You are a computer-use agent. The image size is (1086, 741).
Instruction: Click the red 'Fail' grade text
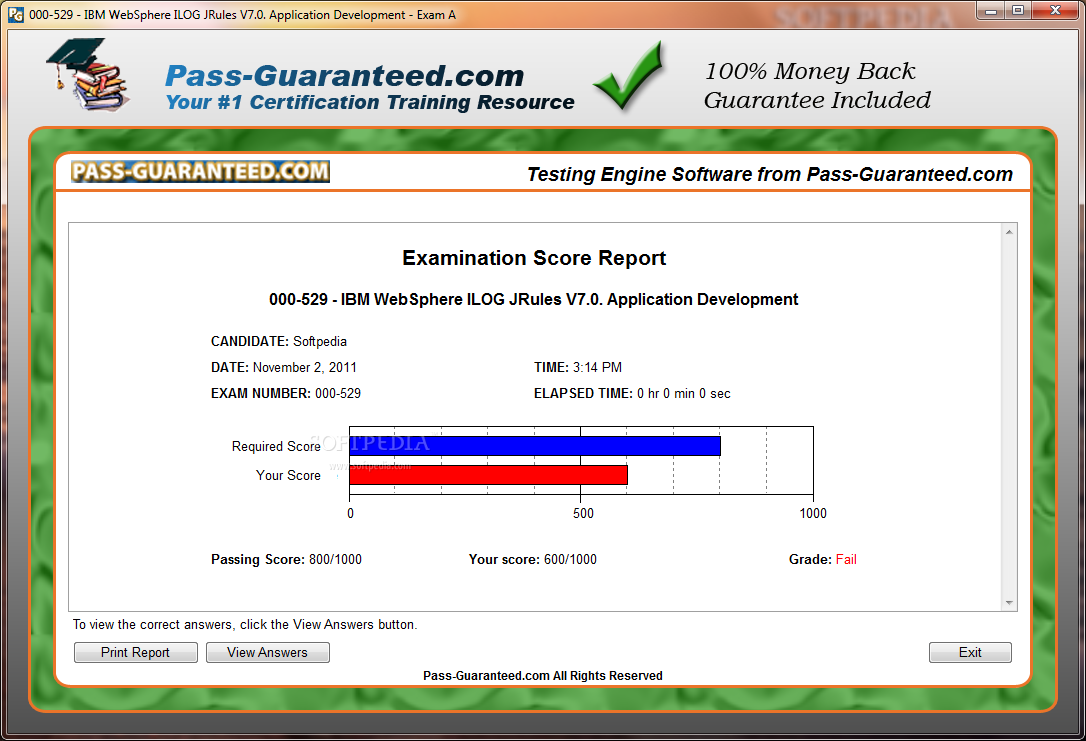click(x=846, y=560)
